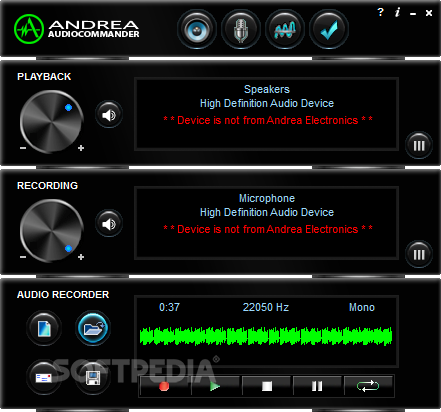Screen dimensions: 441x412
Task: Select the Speakers device name text
Action: point(267,89)
